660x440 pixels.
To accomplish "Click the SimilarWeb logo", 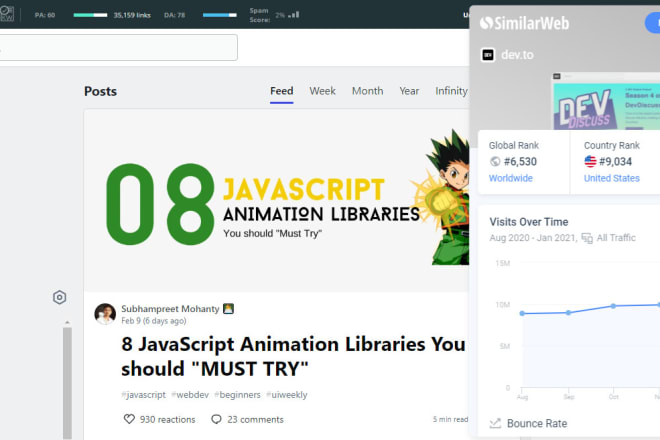I will tap(524, 23).
